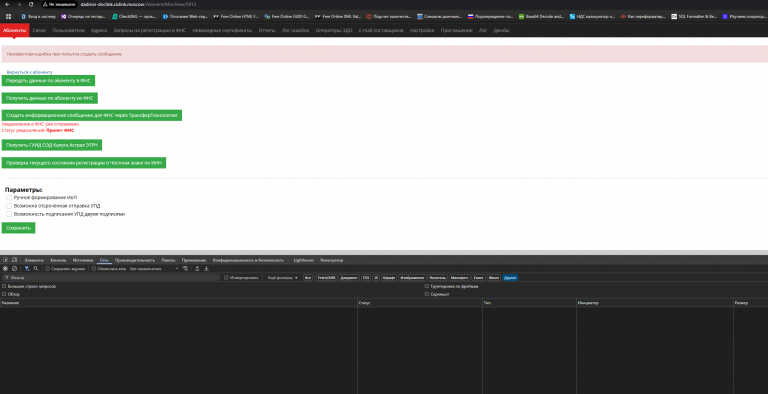Viewport: 768px width, 394px height.
Task: Open the 'Ещё фильтры' dropdown
Action: pos(283,278)
